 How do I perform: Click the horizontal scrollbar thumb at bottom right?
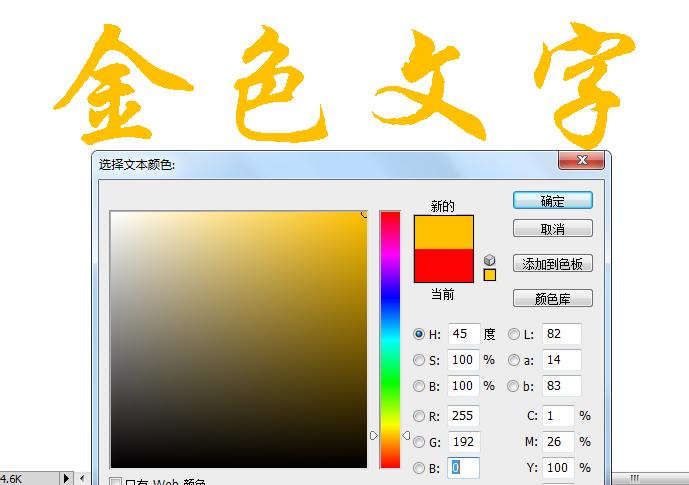(650, 478)
